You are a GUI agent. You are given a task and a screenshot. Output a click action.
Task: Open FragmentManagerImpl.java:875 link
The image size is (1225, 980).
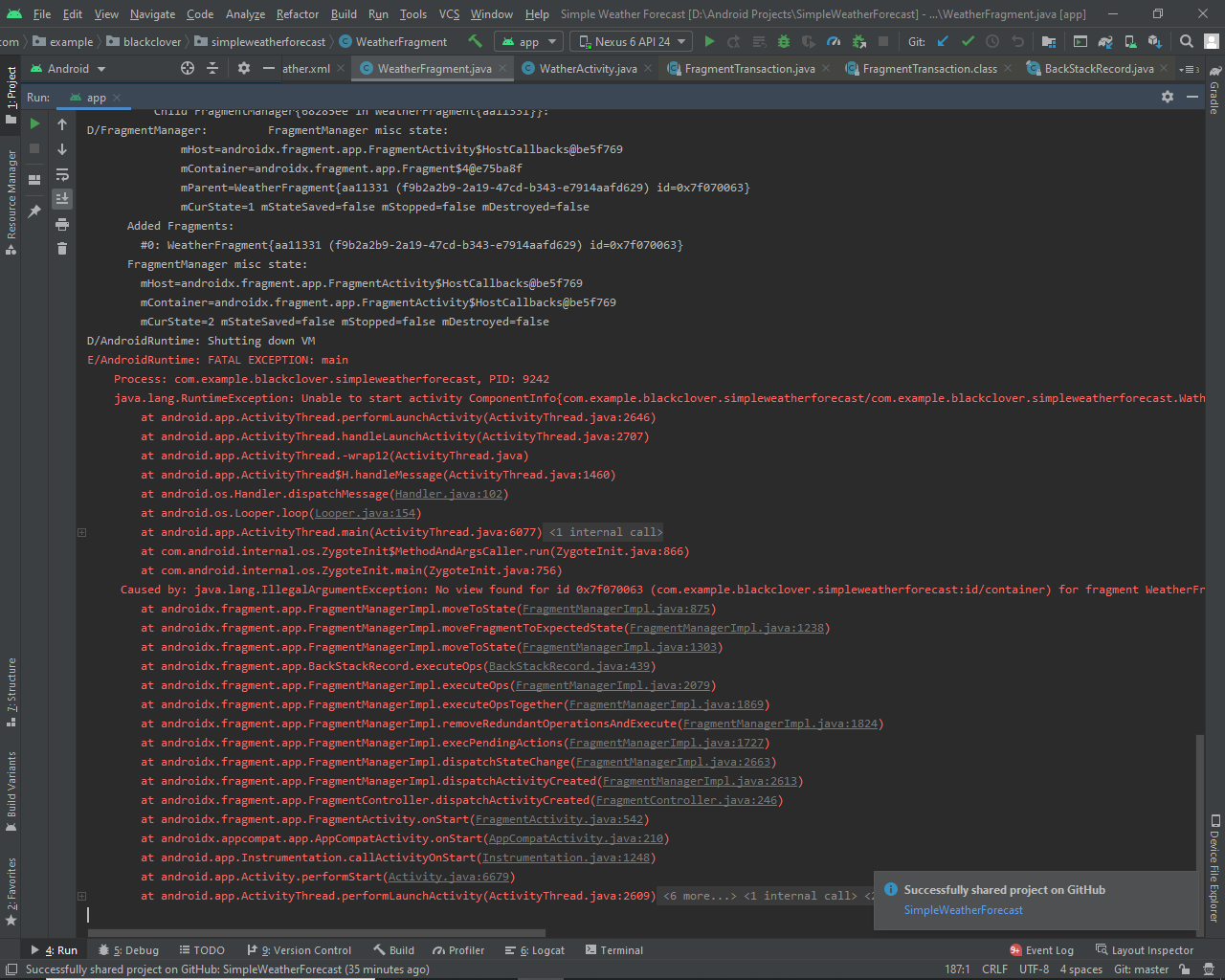pyautogui.click(x=616, y=609)
